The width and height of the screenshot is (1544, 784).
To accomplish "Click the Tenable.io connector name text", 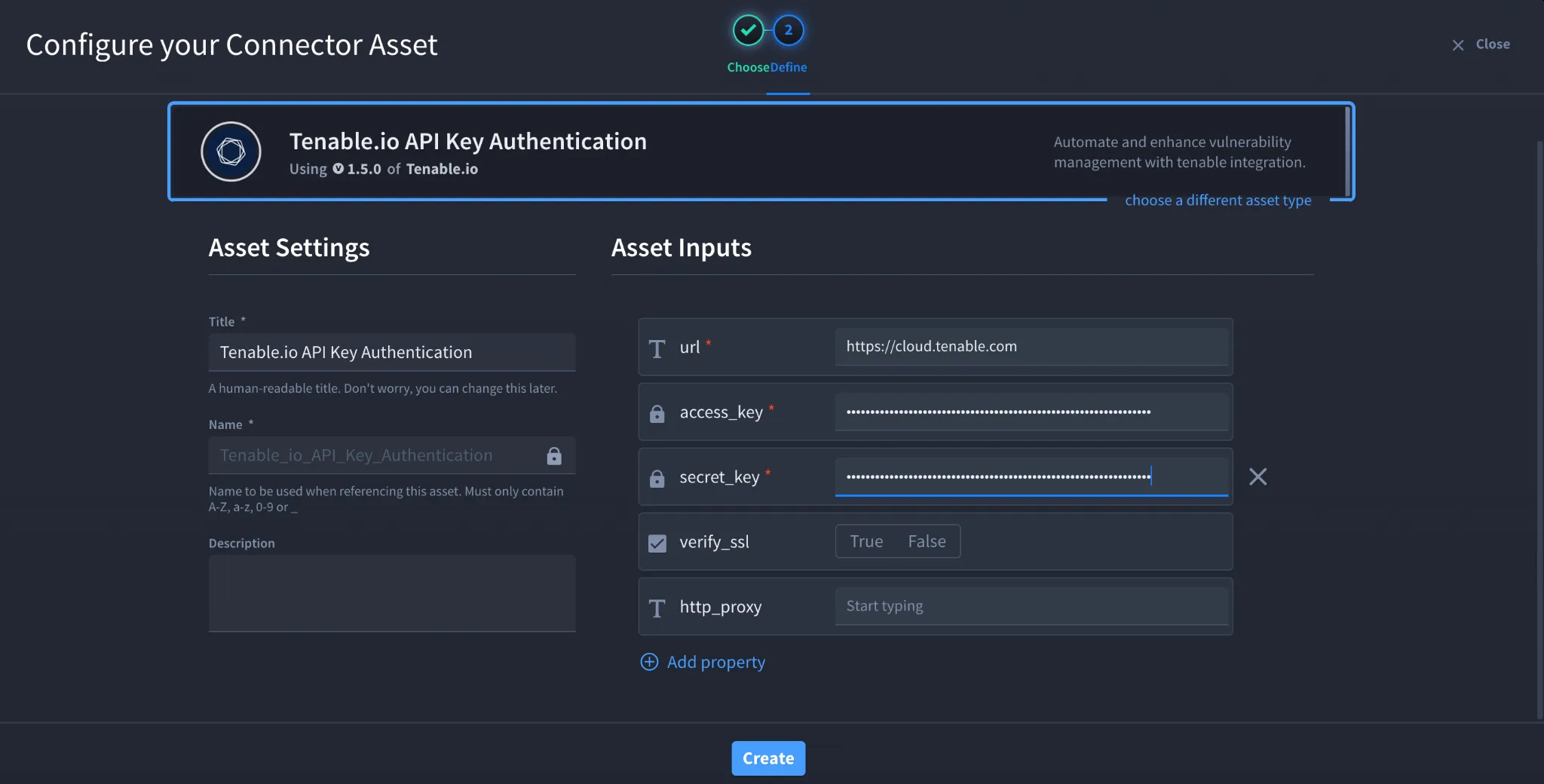I will click(442, 169).
